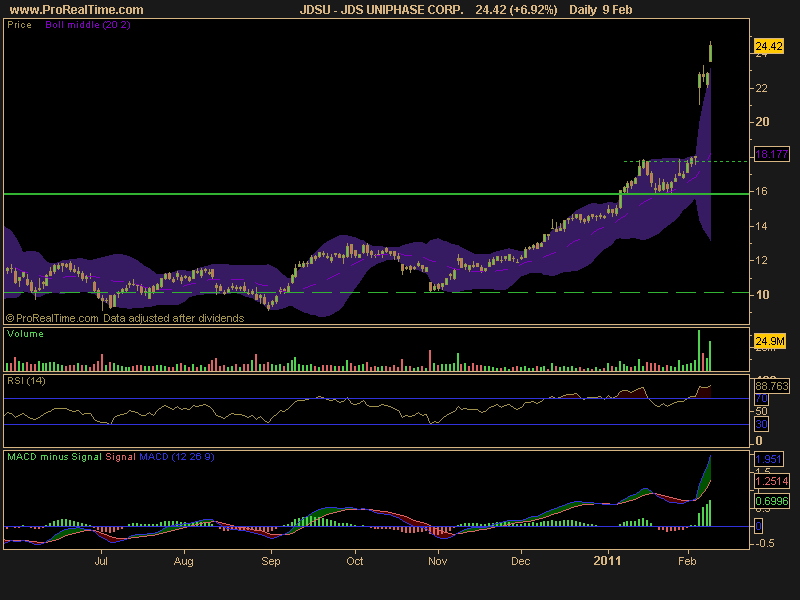The height and width of the screenshot is (600, 800).
Task: Open the MACD minus Signal label
Action: (x=55, y=457)
